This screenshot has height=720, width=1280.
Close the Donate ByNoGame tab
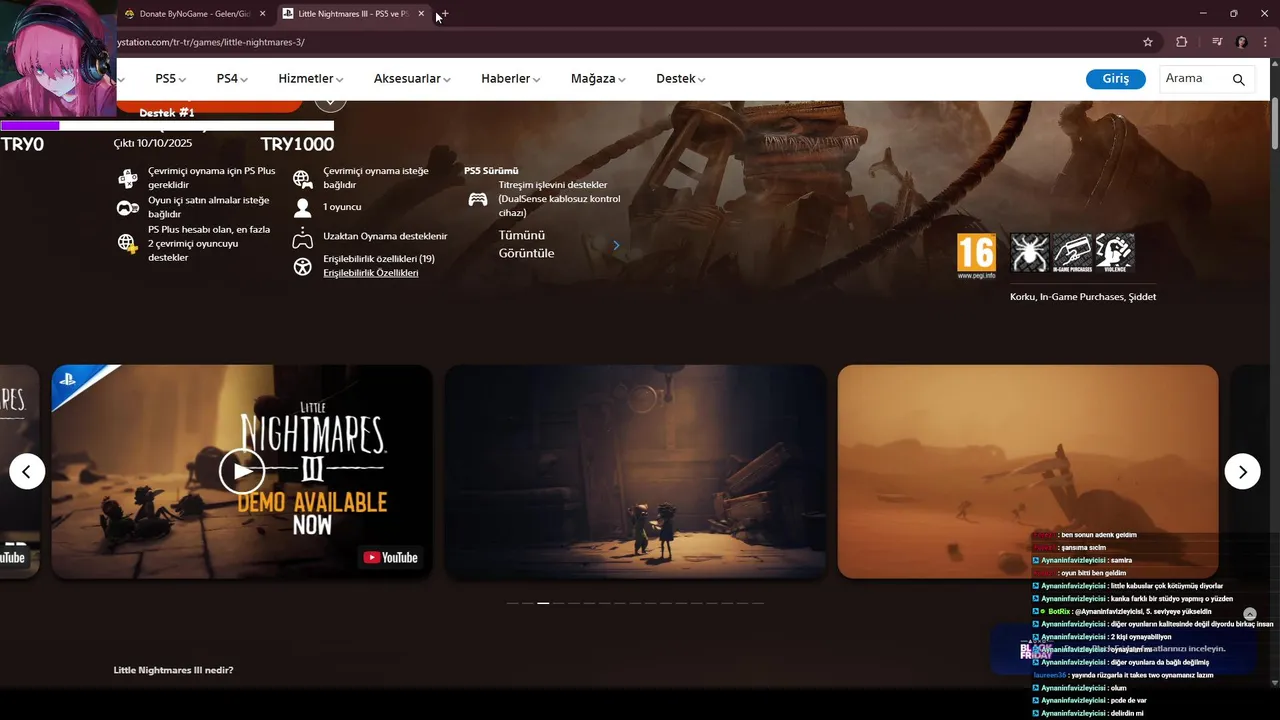pyautogui.click(x=263, y=14)
